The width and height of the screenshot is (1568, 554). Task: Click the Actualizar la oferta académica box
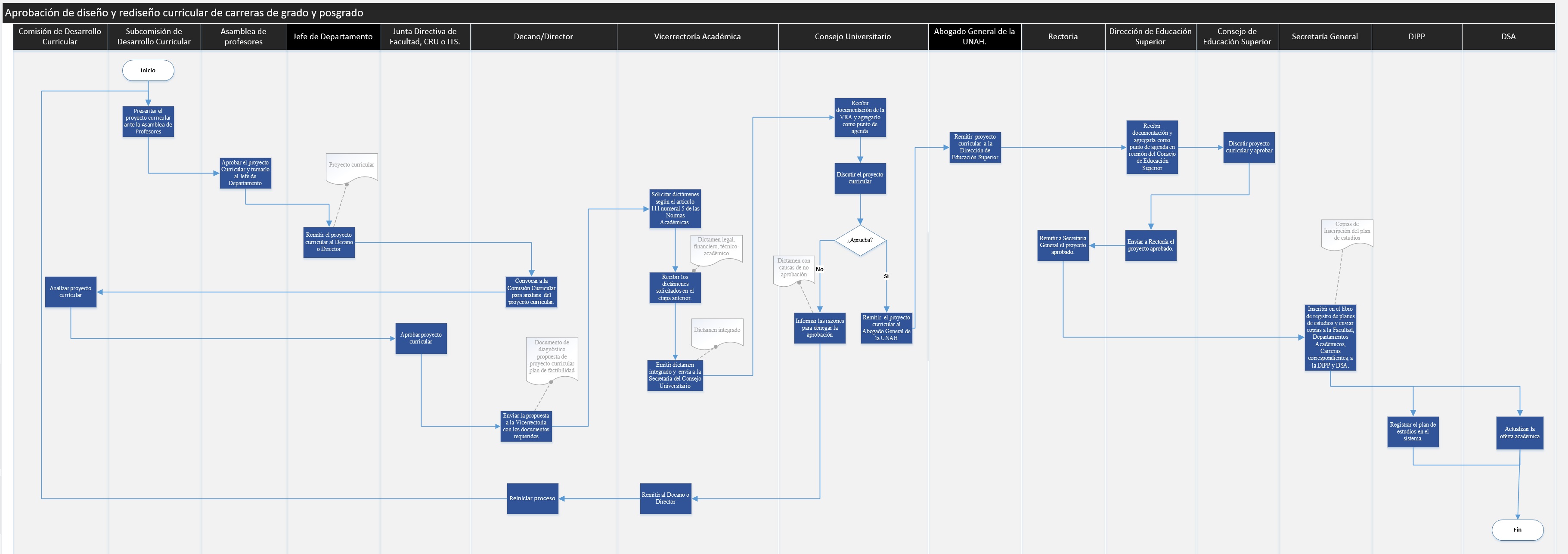click(x=1519, y=433)
